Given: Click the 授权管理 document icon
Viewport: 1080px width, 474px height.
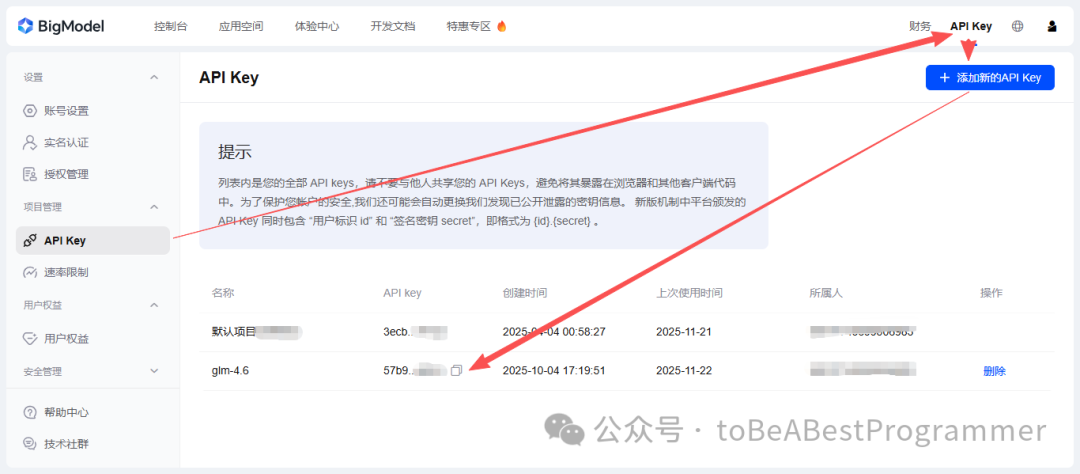Looking at the screenshot, I should tap(30, 174).
